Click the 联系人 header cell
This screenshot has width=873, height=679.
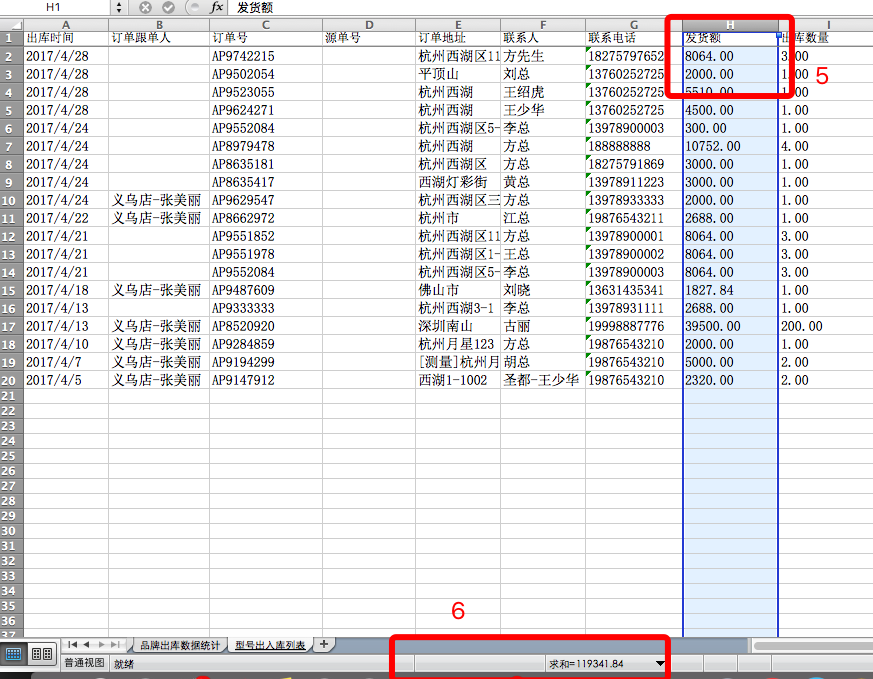[x=543, y=38]
